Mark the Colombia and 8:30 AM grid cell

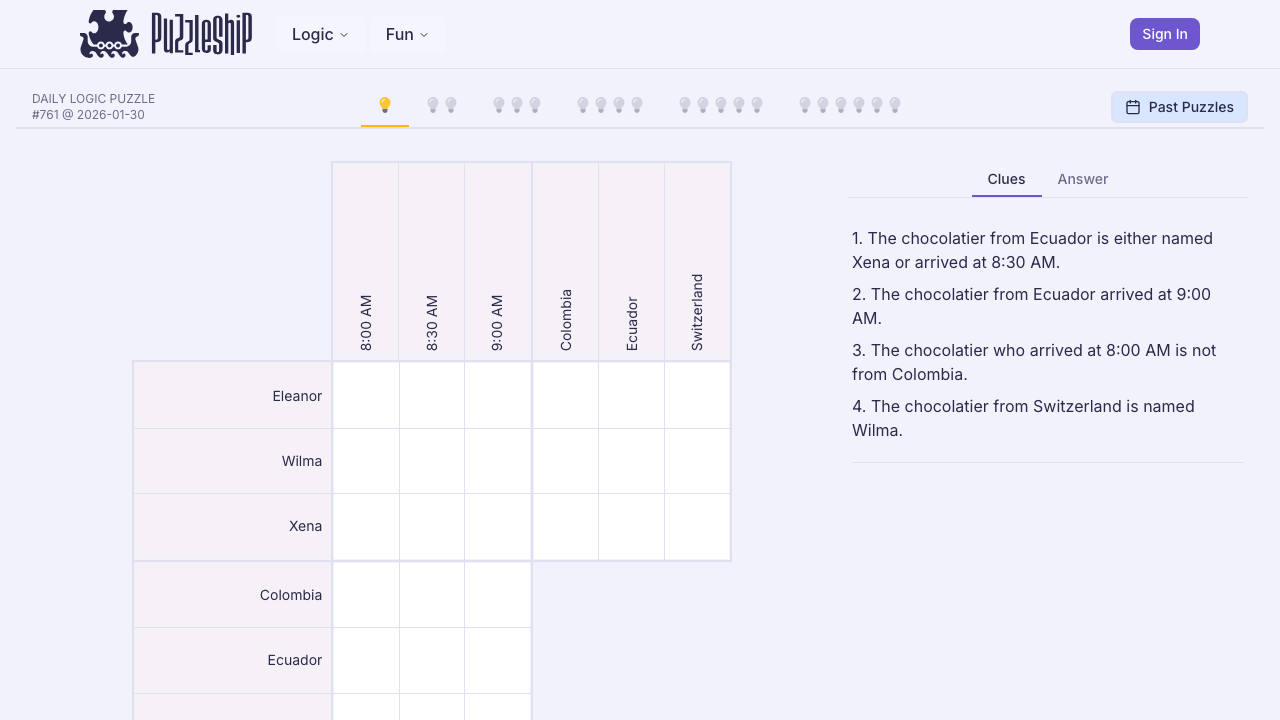[431, 594]
